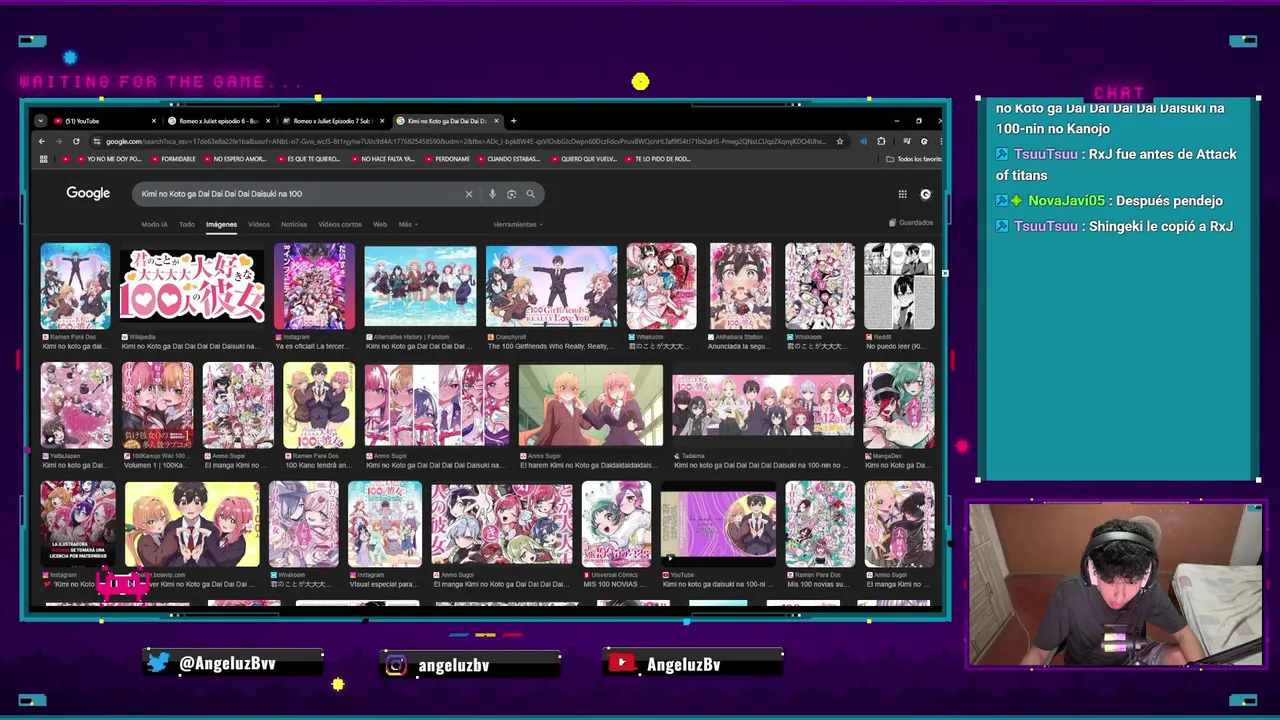The image size is (1280, 720).
Task: Start voice search with microphone icon
Action: [492, 194]
